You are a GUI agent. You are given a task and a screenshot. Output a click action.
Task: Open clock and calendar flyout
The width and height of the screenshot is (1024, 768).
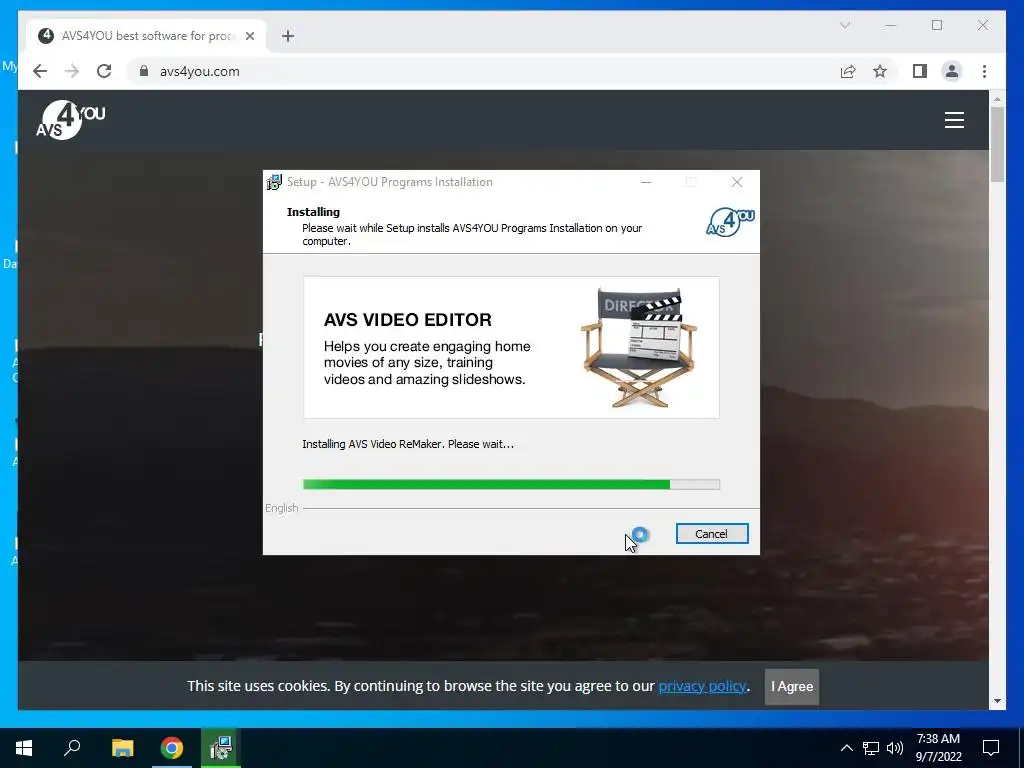[938, 748]
